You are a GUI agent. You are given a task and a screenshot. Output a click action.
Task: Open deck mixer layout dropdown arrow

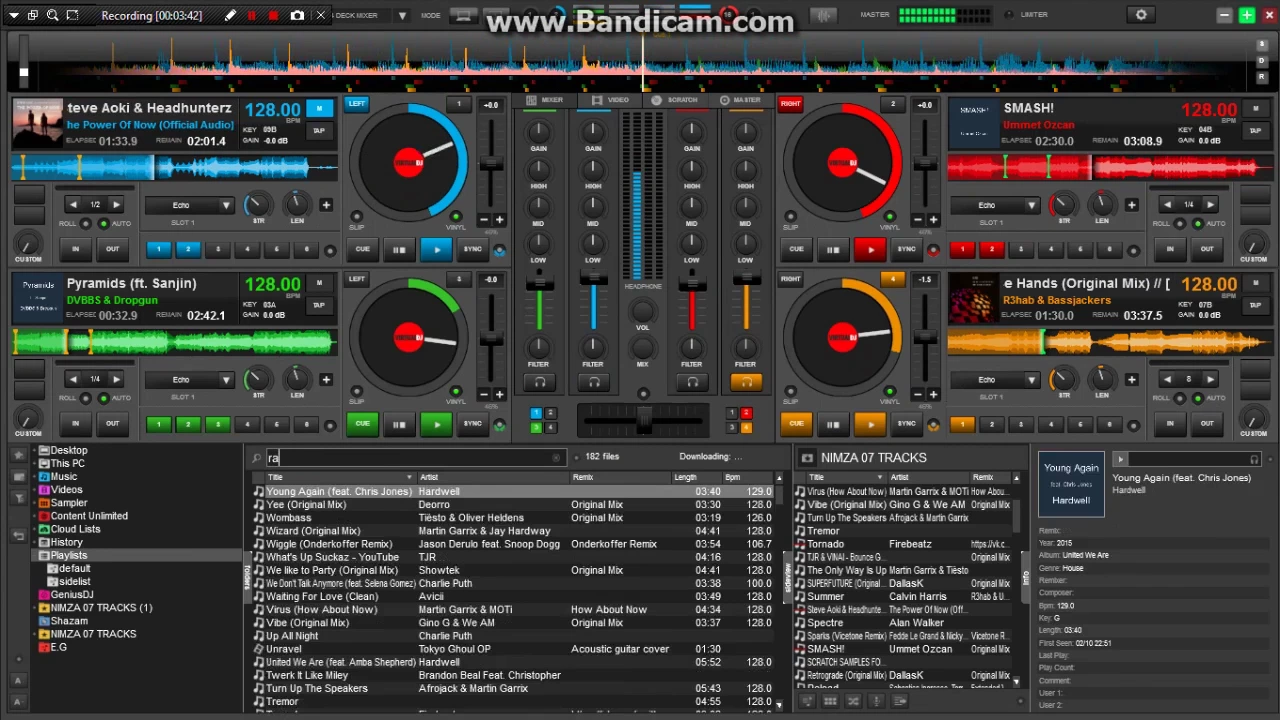pyautogui.click(x=402, y=16)
